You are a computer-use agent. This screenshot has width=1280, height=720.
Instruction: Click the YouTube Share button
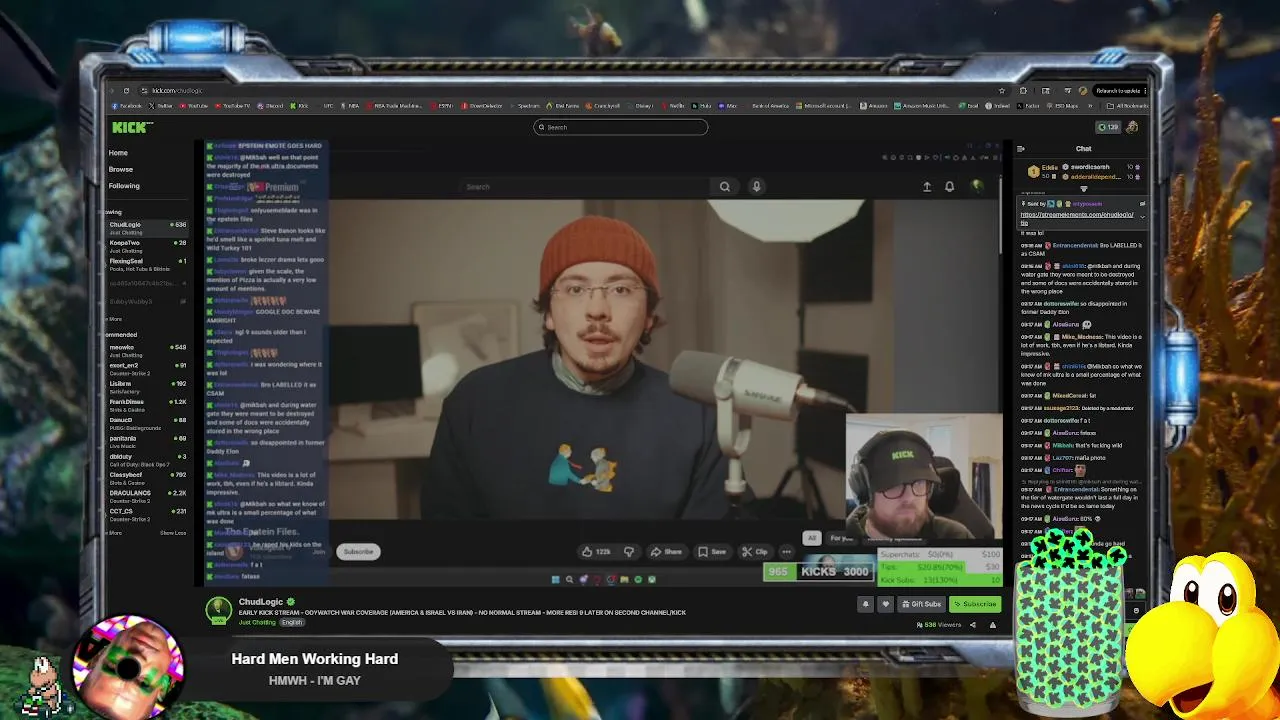[666, 552]
